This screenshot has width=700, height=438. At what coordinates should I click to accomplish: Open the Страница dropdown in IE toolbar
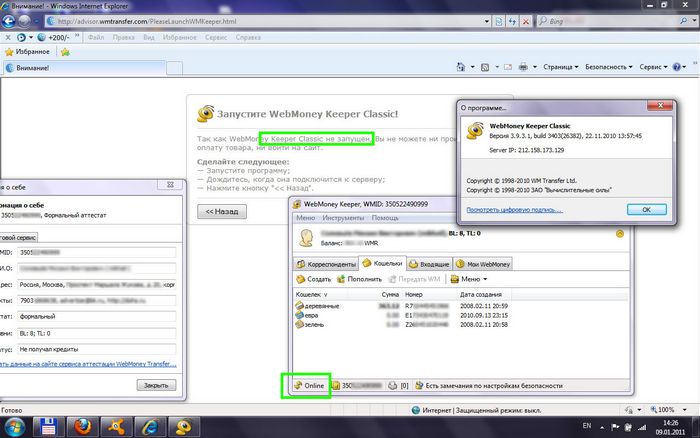tap(559, 67)
